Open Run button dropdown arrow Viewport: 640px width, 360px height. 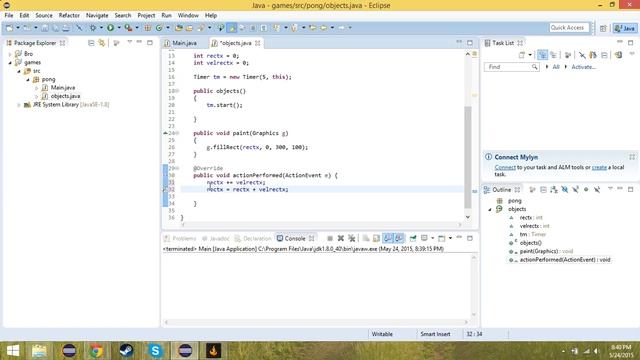(x=119, y=28)
